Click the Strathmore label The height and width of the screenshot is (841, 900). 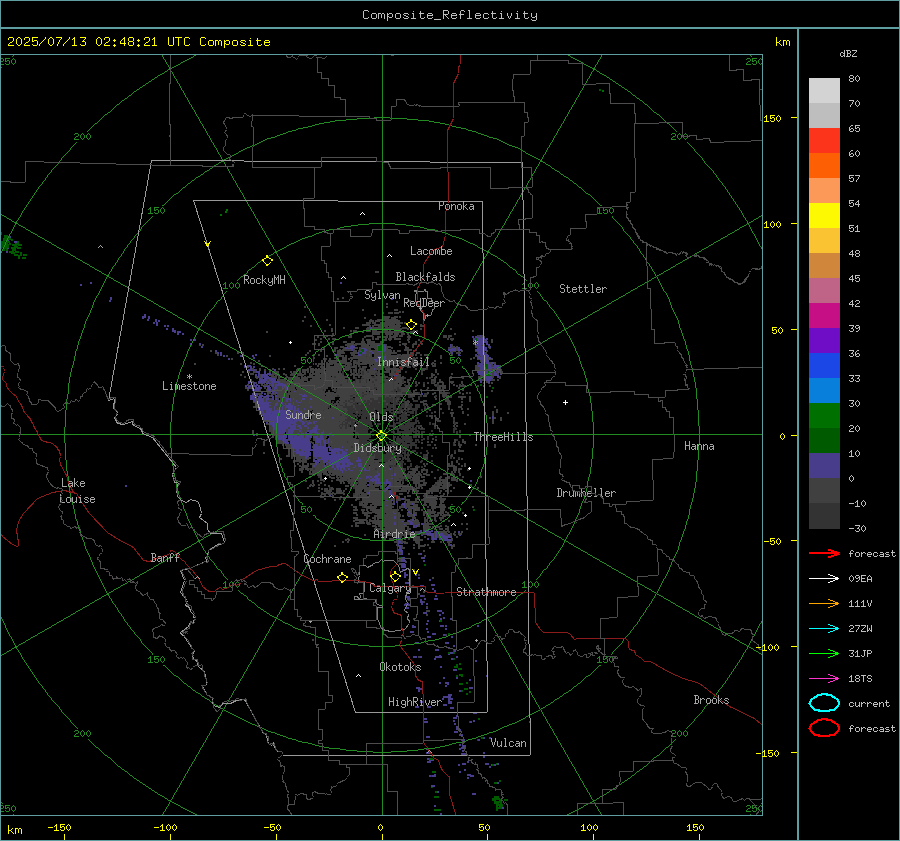486,592
